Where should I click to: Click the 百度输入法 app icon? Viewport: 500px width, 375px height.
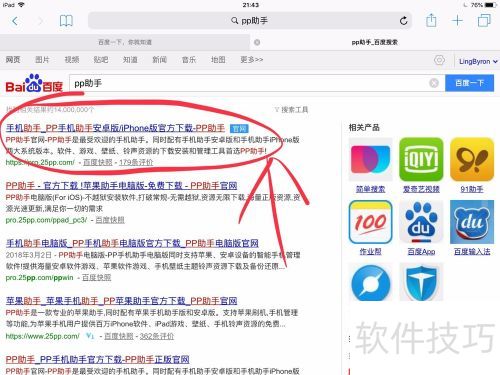point(472,222)
